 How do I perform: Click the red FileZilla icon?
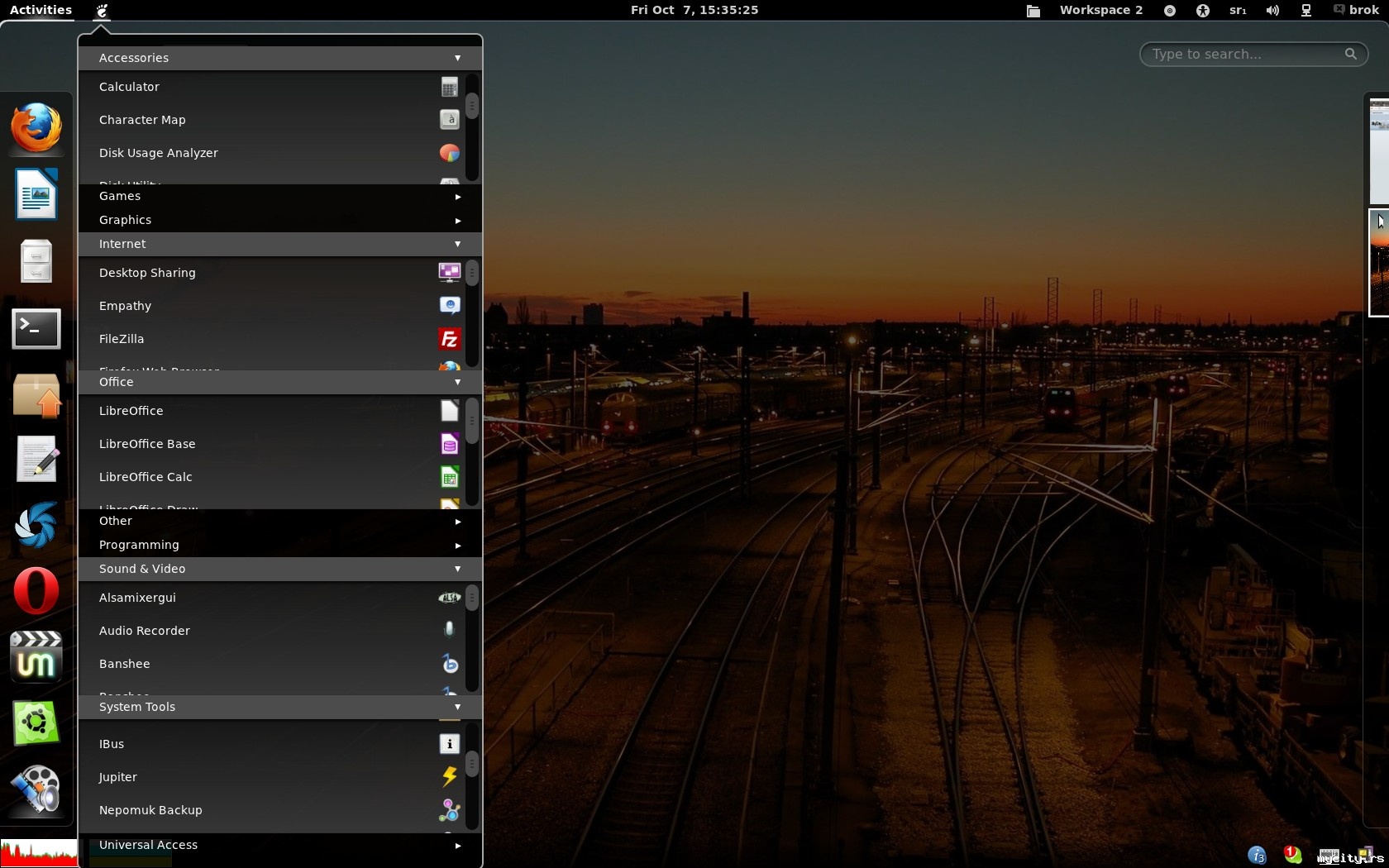(450, 339)
